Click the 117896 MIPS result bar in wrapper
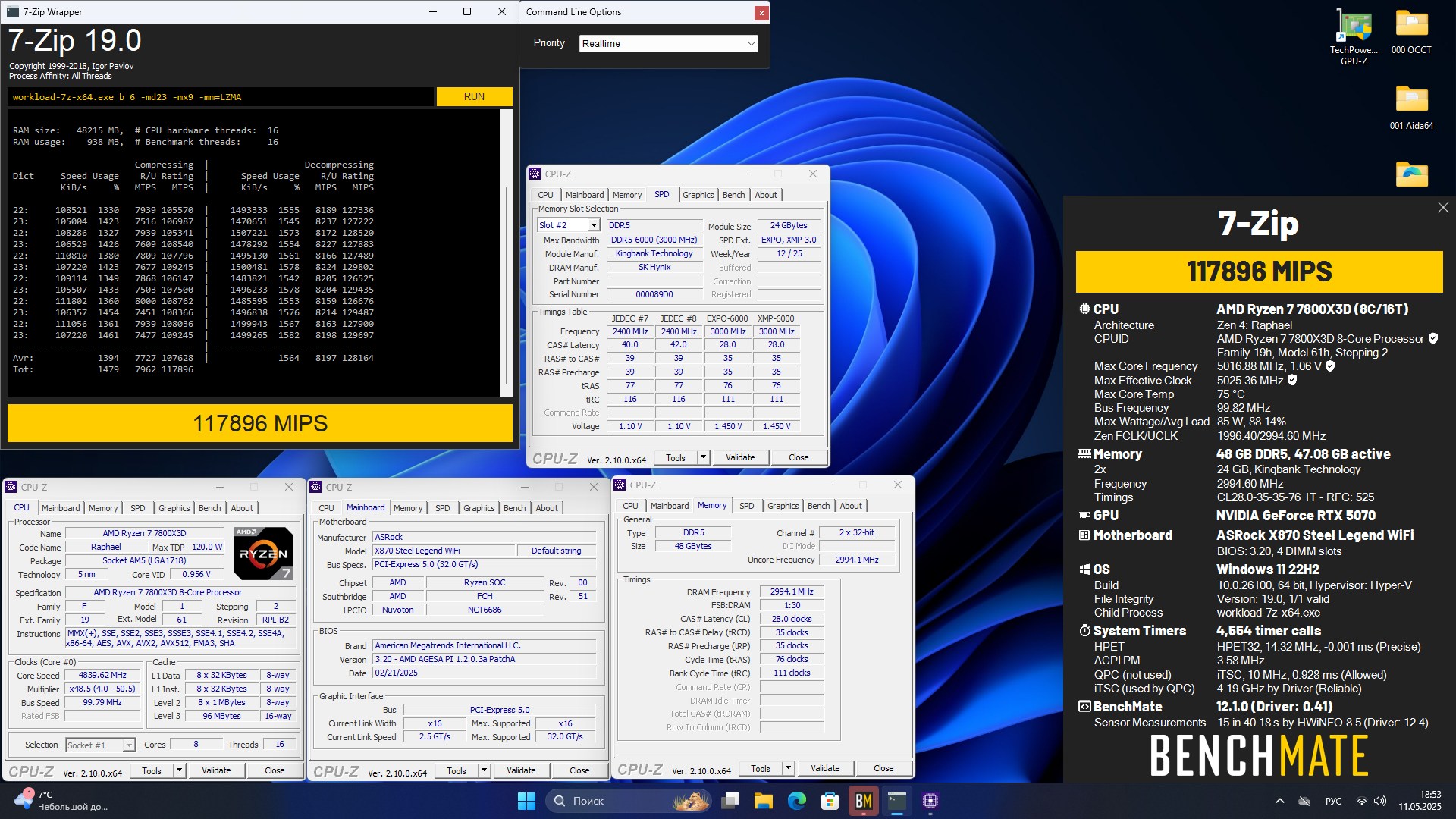Screen dimensions: 1456x819 point(260,423)
